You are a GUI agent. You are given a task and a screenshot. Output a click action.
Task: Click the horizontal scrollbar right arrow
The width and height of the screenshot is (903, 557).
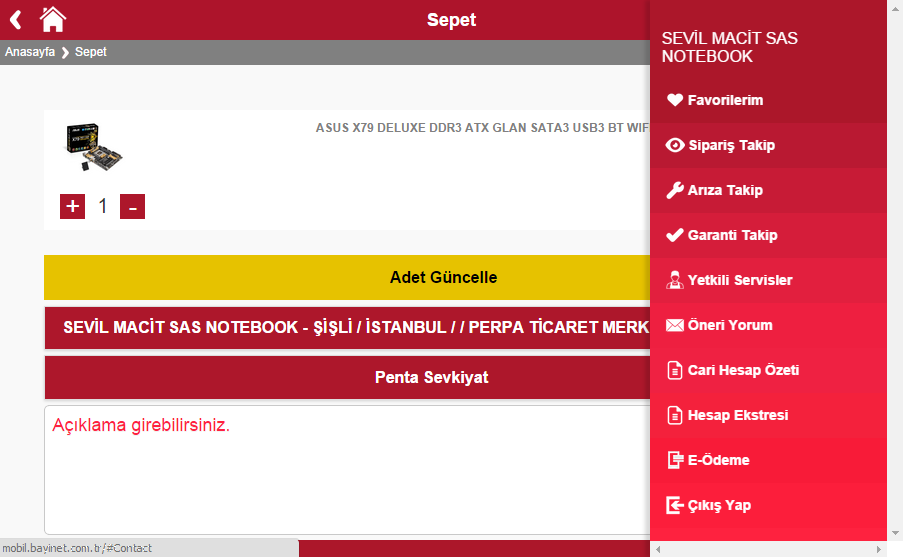(879, 550)
